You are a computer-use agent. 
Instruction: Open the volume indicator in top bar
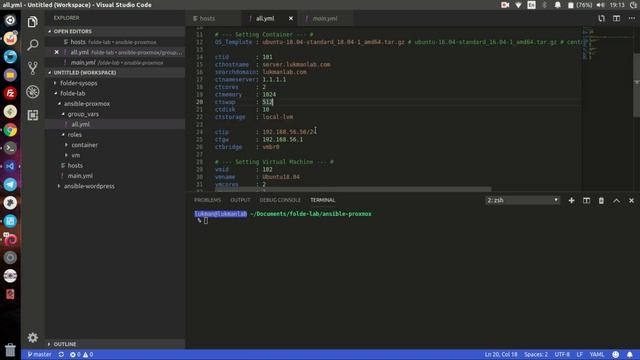click(x=600, y=5)
